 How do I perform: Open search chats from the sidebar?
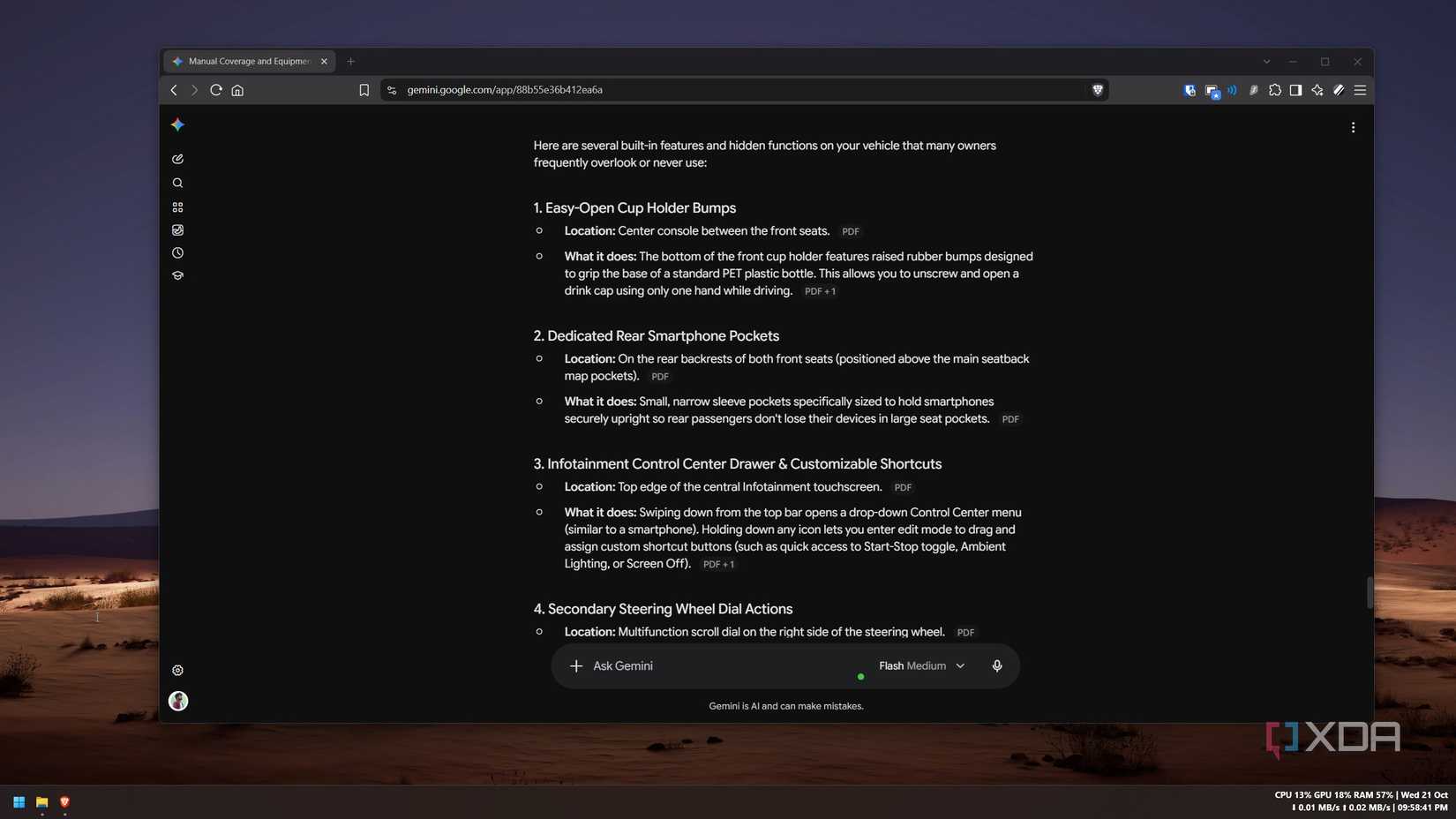click(177, 183)
